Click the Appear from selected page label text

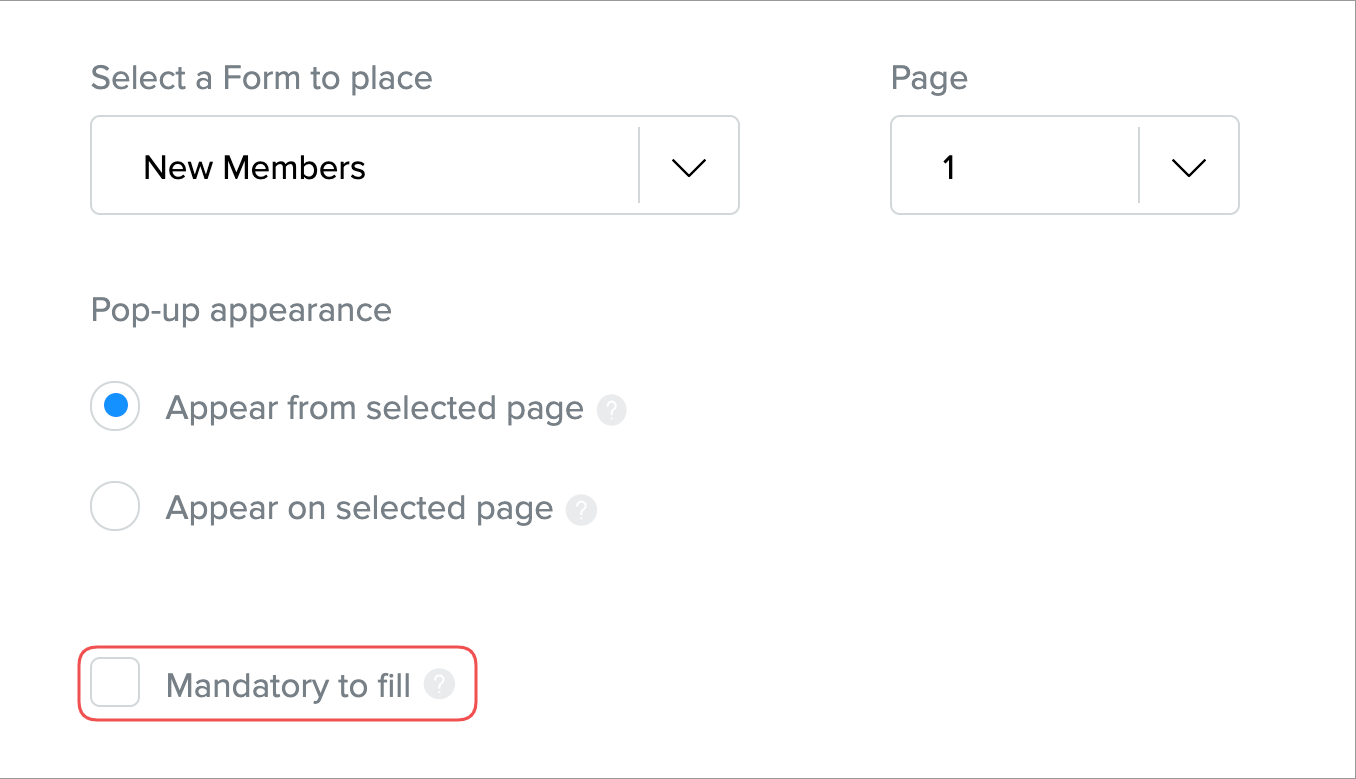374,408
